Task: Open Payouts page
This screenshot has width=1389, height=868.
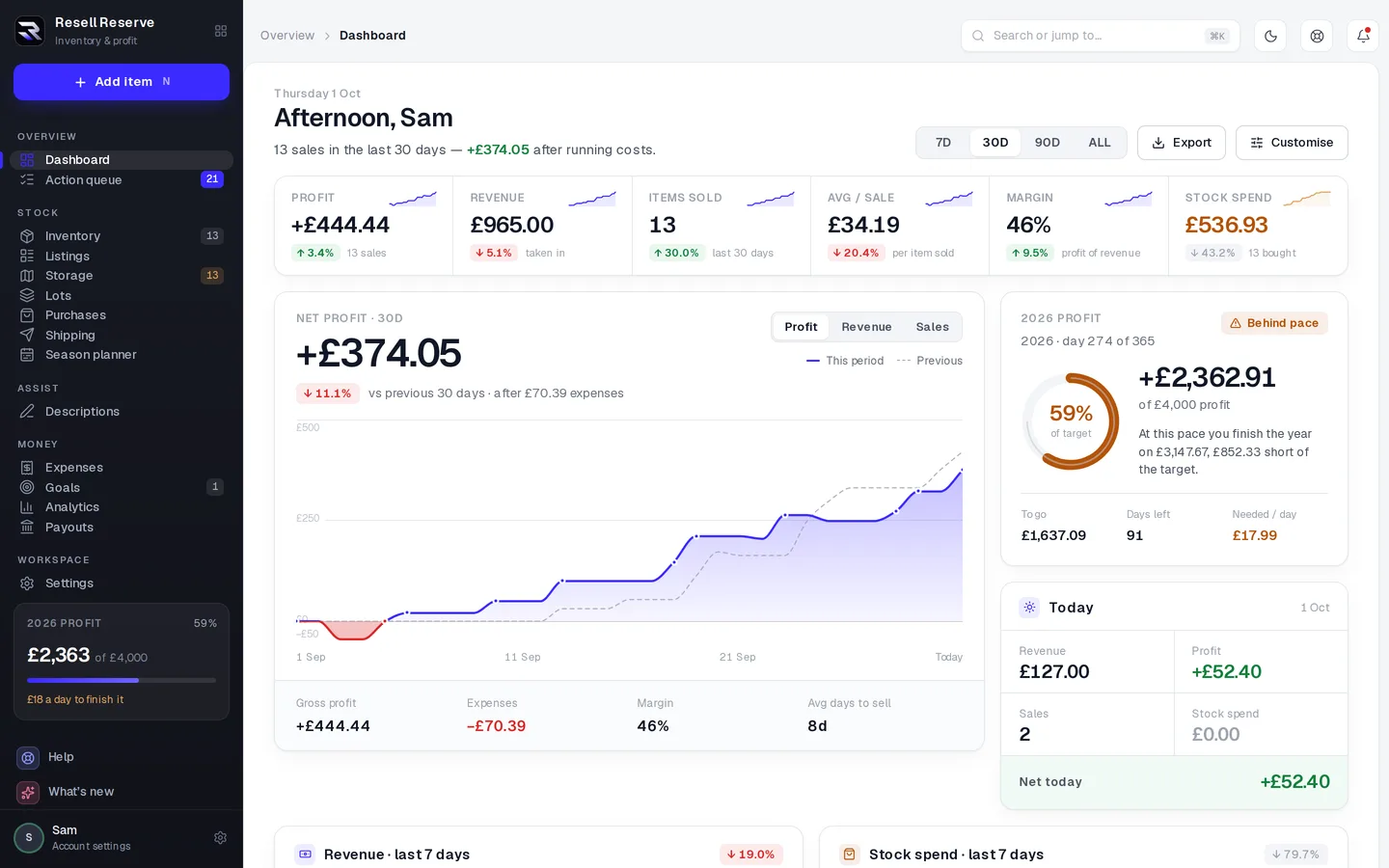Action: (122, 528)
